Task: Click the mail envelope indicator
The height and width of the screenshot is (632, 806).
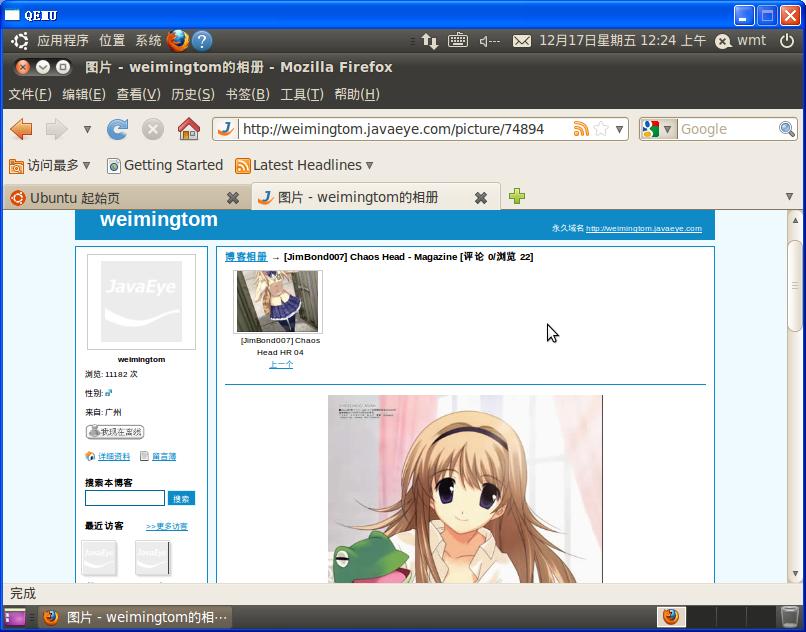Action: tap(522, 41)
